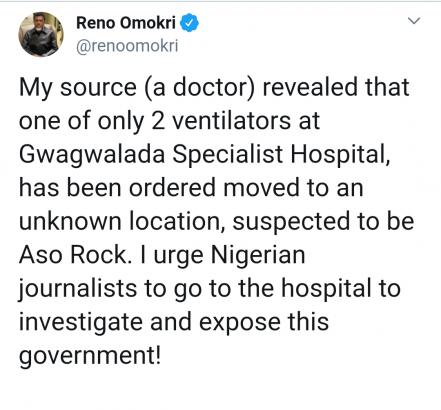Click the phrase 'investigate and expose this'

(x=174, y=322)
